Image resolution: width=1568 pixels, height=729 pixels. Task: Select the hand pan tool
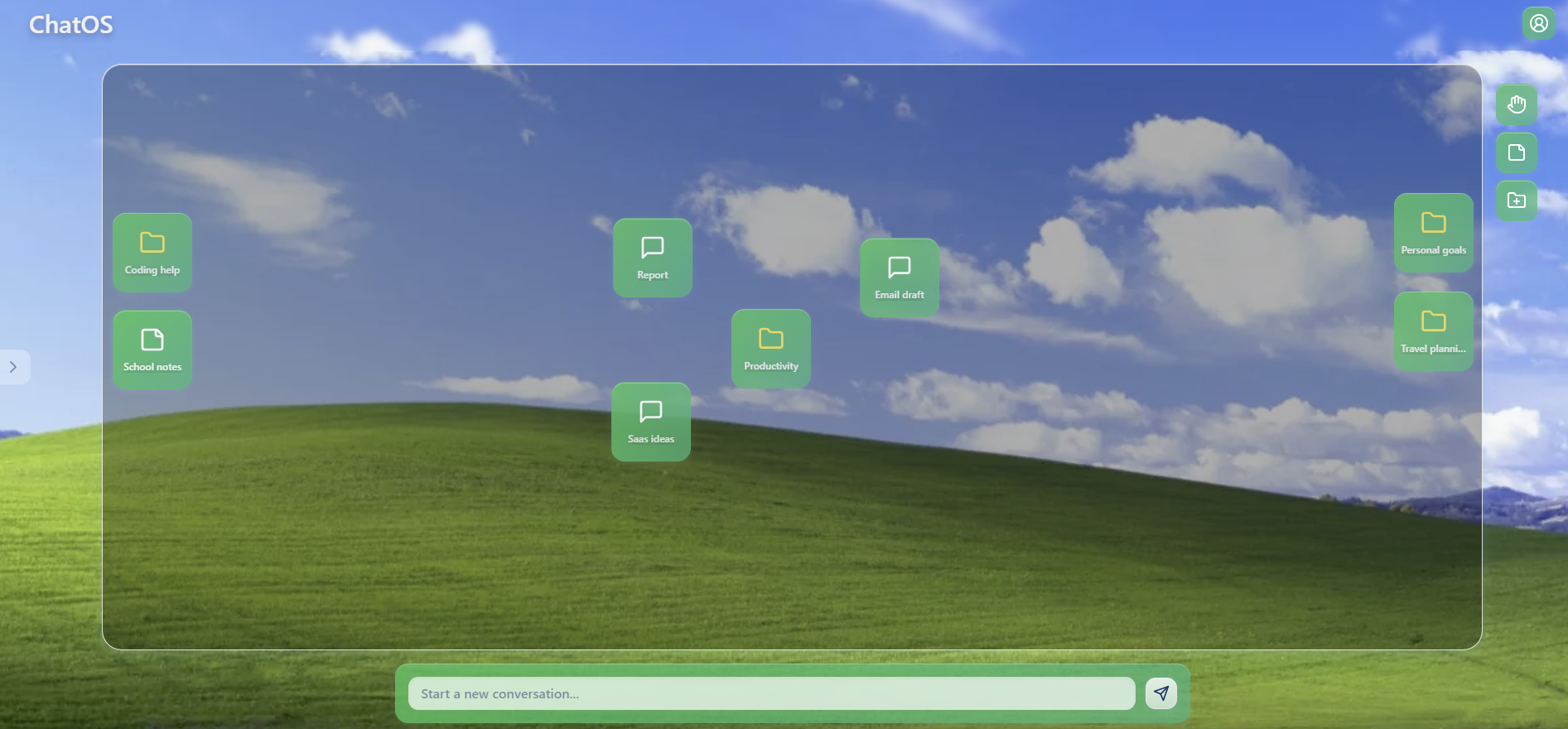[1517, 104]
